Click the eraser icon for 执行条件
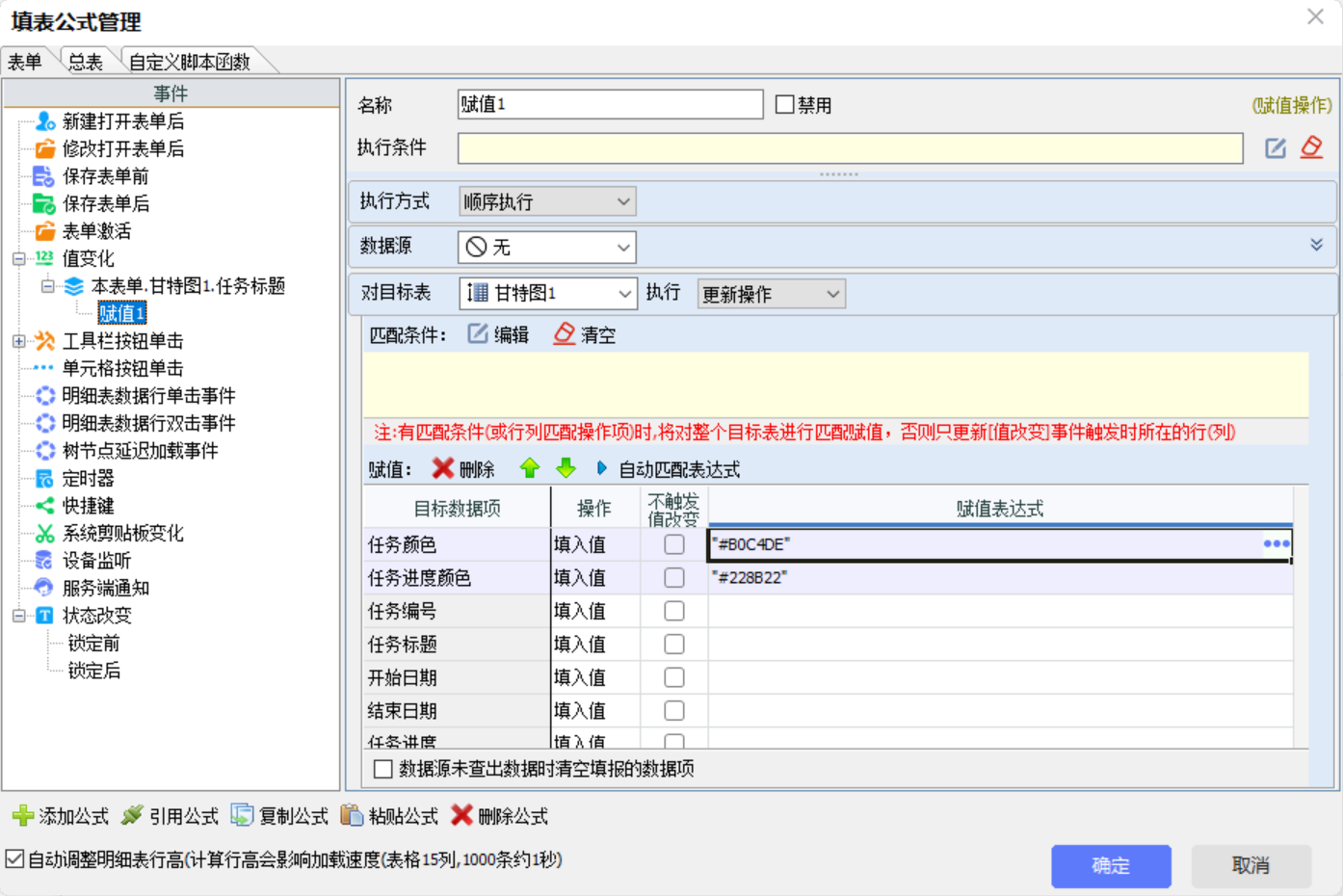This screenshot has height=896, width=1343. coord(1311,147)
